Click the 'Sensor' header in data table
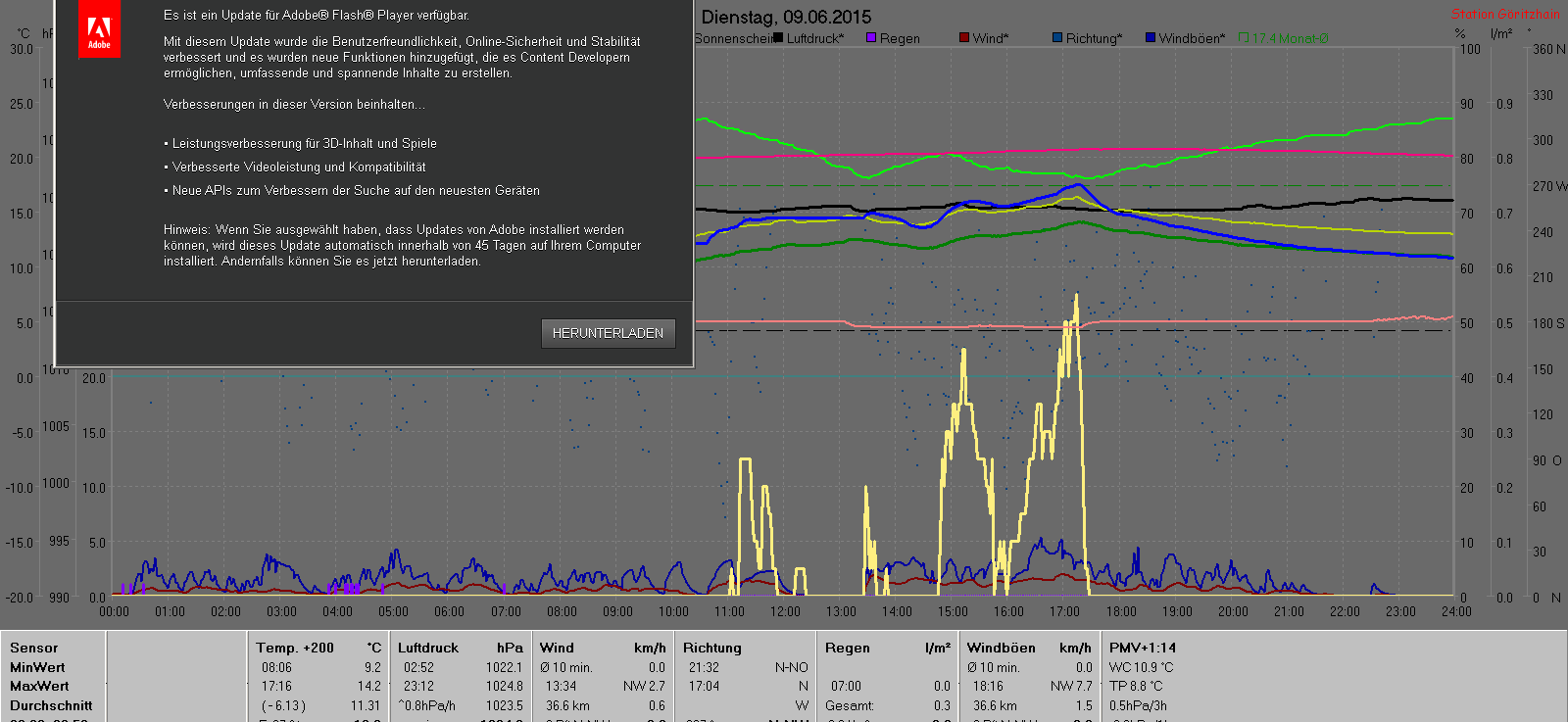 coord(34,648)
